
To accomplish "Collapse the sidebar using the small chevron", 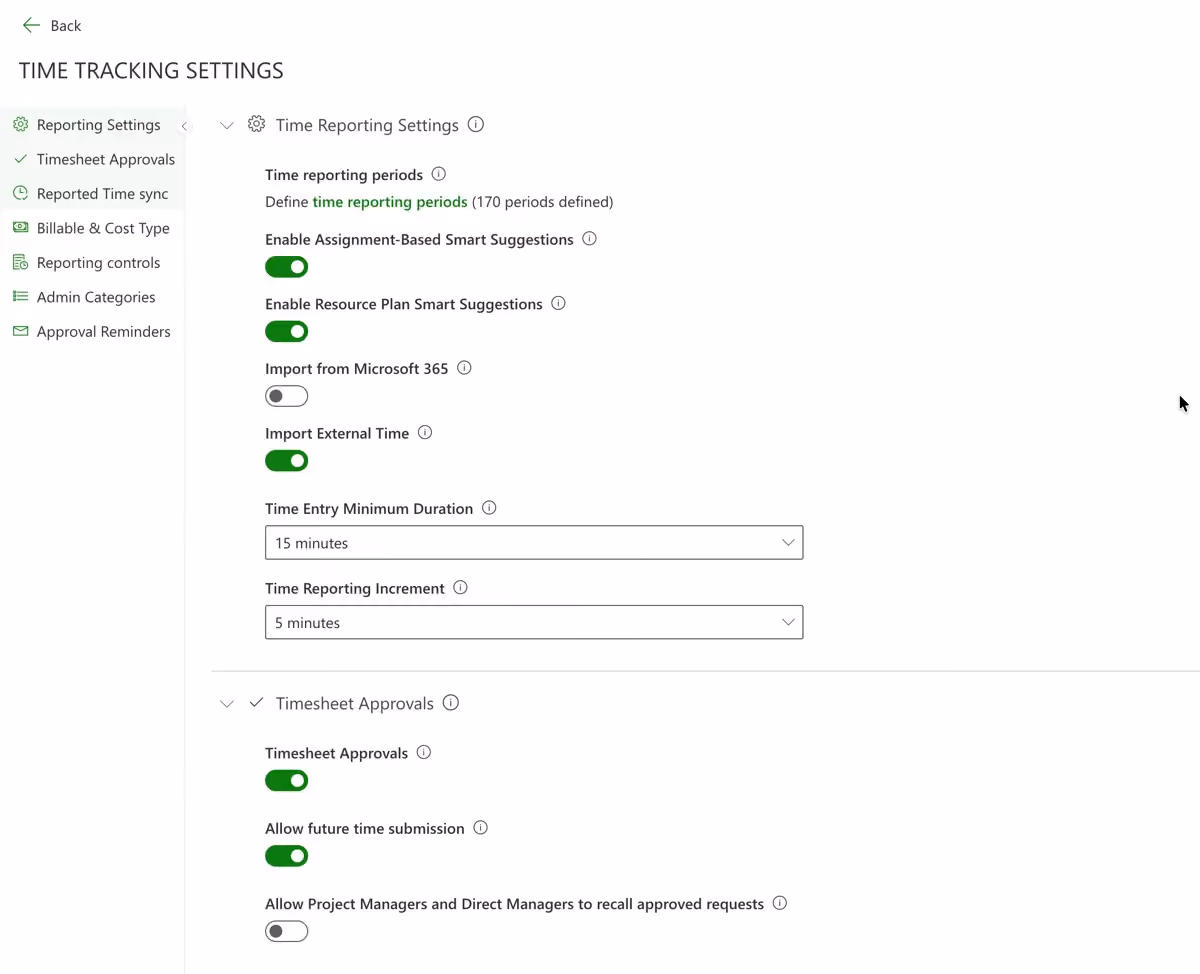I will pos(184,125).
